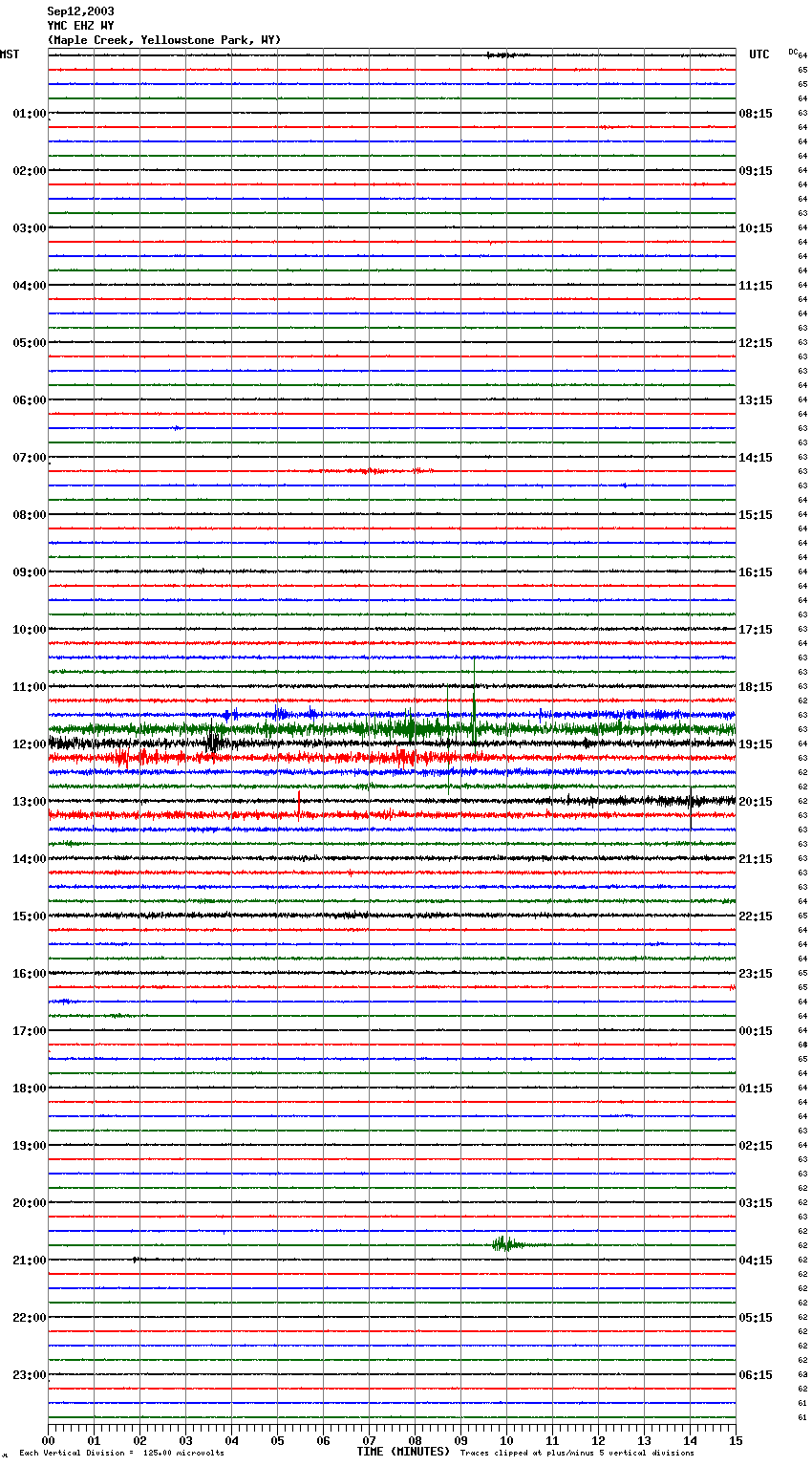The width and height of the screenshot is (812, 1466).
Task: Click minute tick label 12 on bottom axis
Action: tap(599, 1440)
